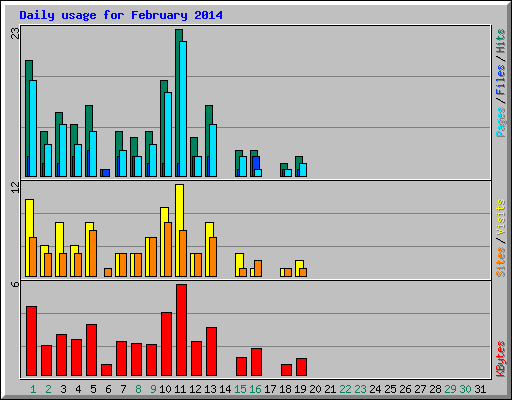512x400 pixels.
Task: Click the cyan Pages bar for day 1
Action: tap(33, 128)
